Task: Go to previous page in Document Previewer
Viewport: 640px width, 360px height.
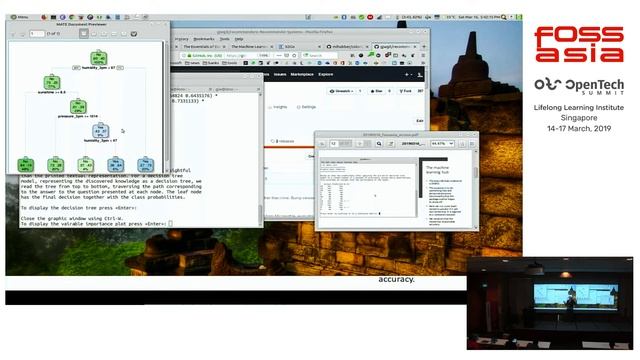Action: point(13,33)
